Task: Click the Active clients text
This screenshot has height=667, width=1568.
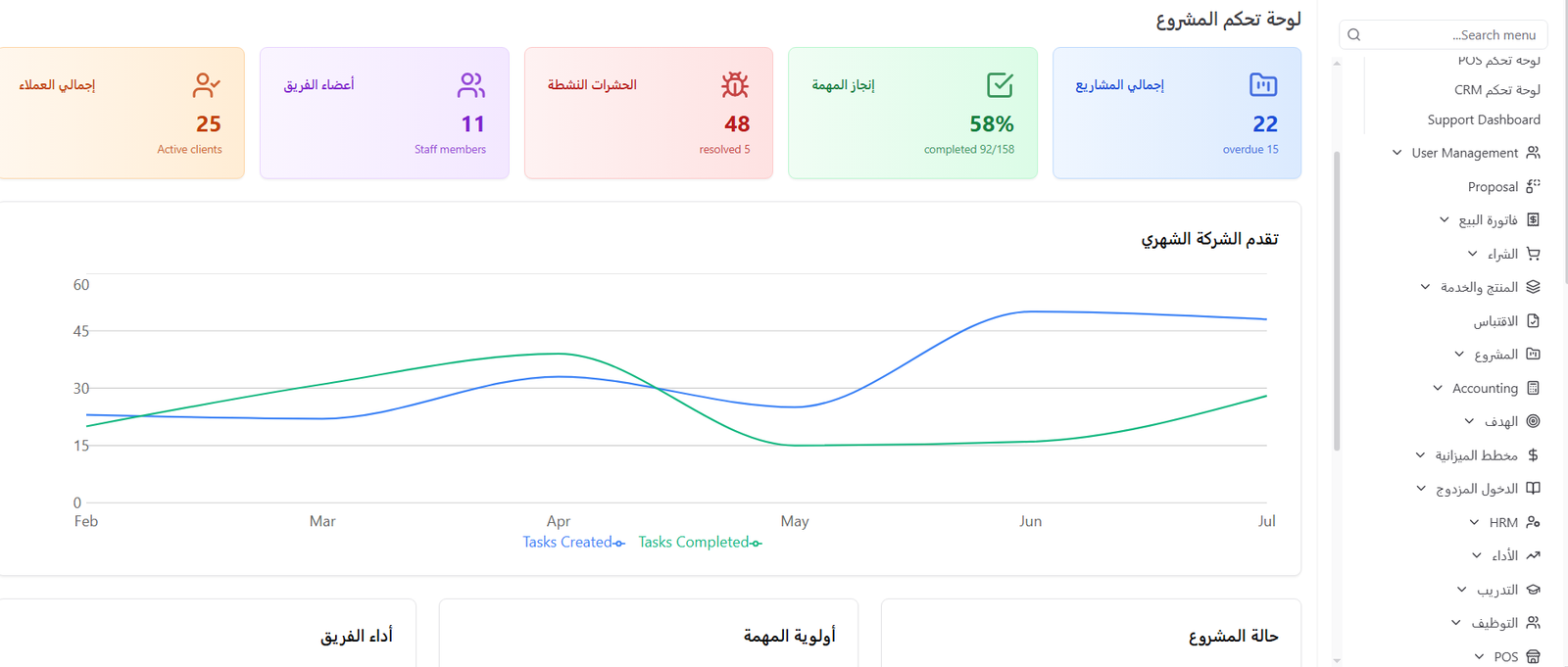Action: pos(189,150)
